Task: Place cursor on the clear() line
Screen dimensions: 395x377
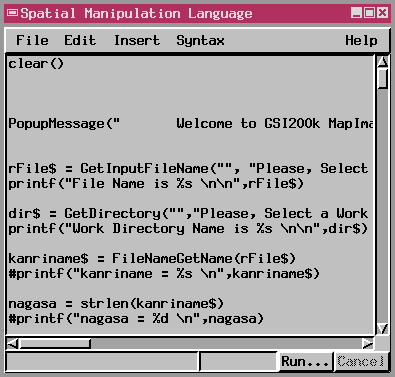Action: (x=36, y=63)
